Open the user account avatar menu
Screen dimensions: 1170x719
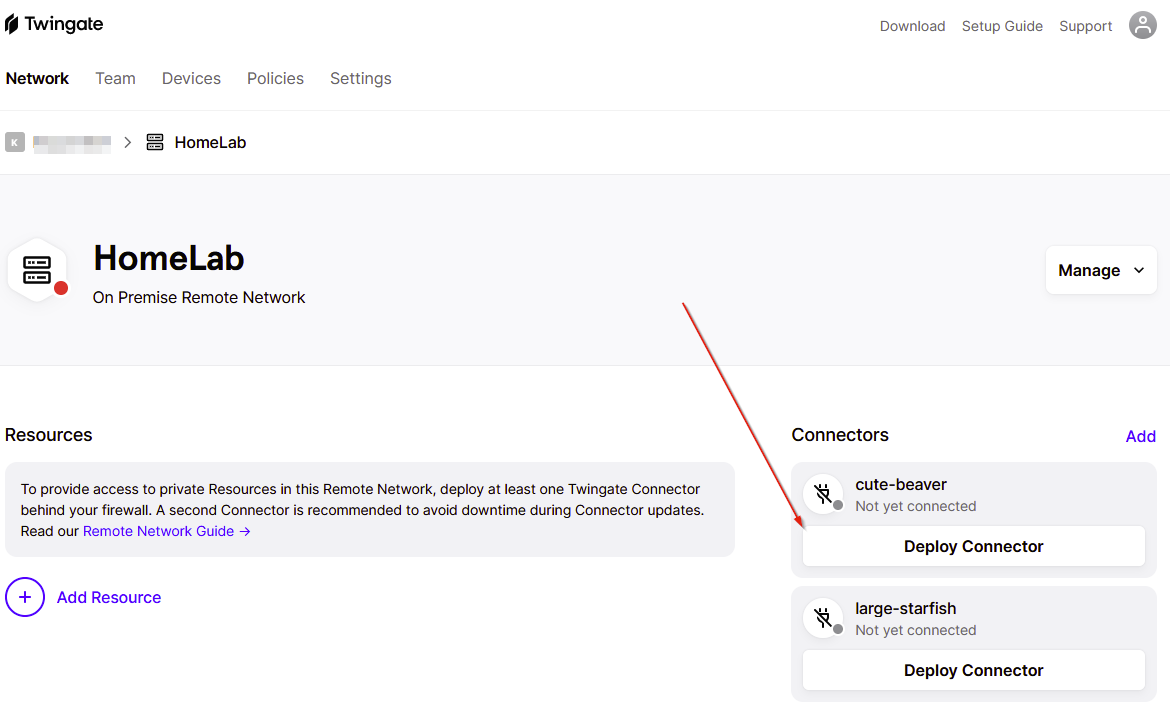pyautogui.click(x=1142, y=25)
